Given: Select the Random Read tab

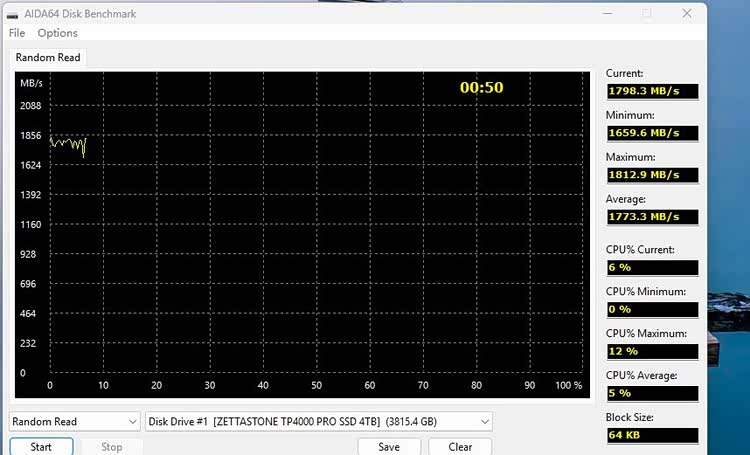Looking at the screenshot, I should [x=48, y=58].
